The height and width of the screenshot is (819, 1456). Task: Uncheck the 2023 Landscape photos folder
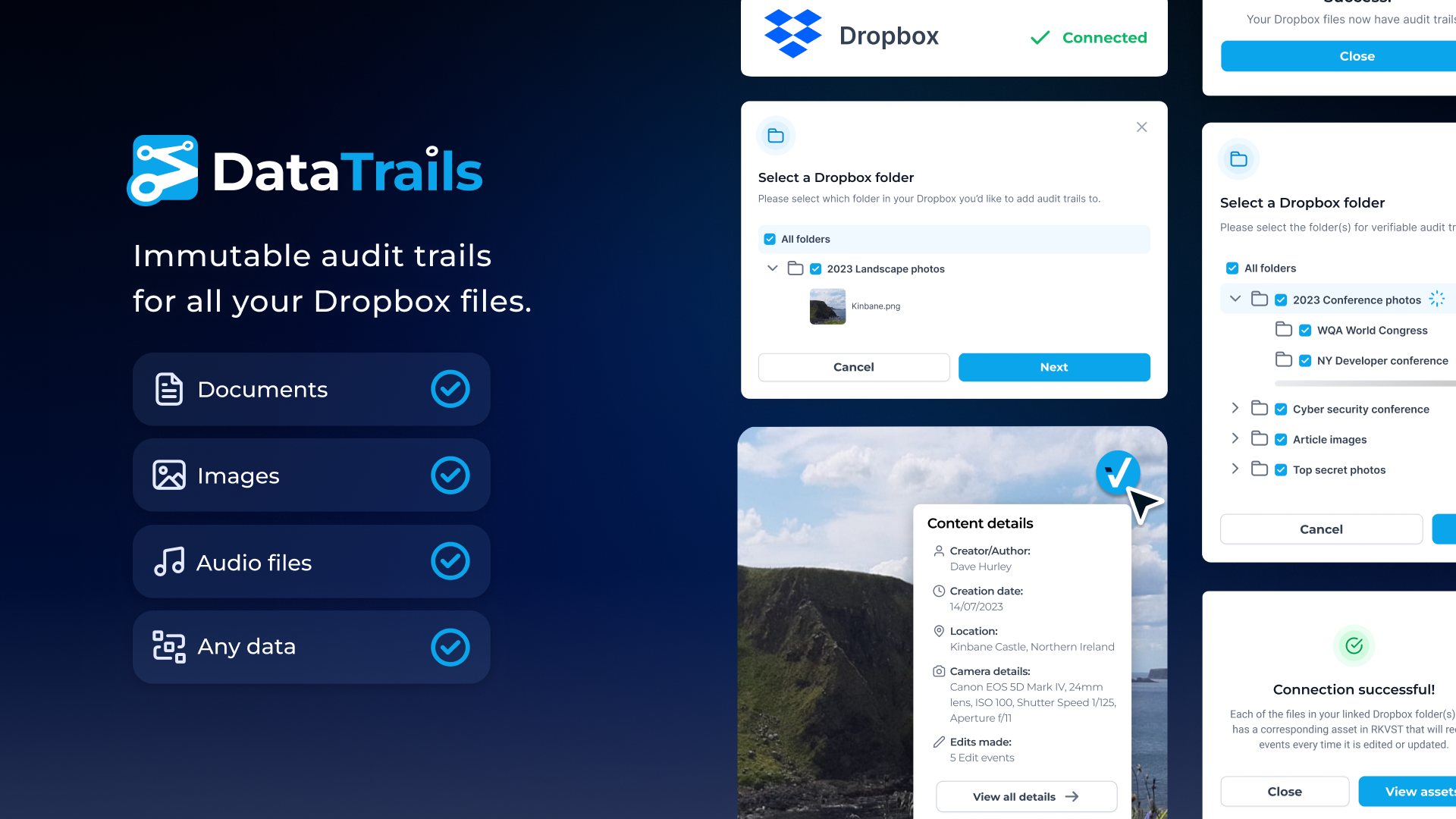click(816, 268)
